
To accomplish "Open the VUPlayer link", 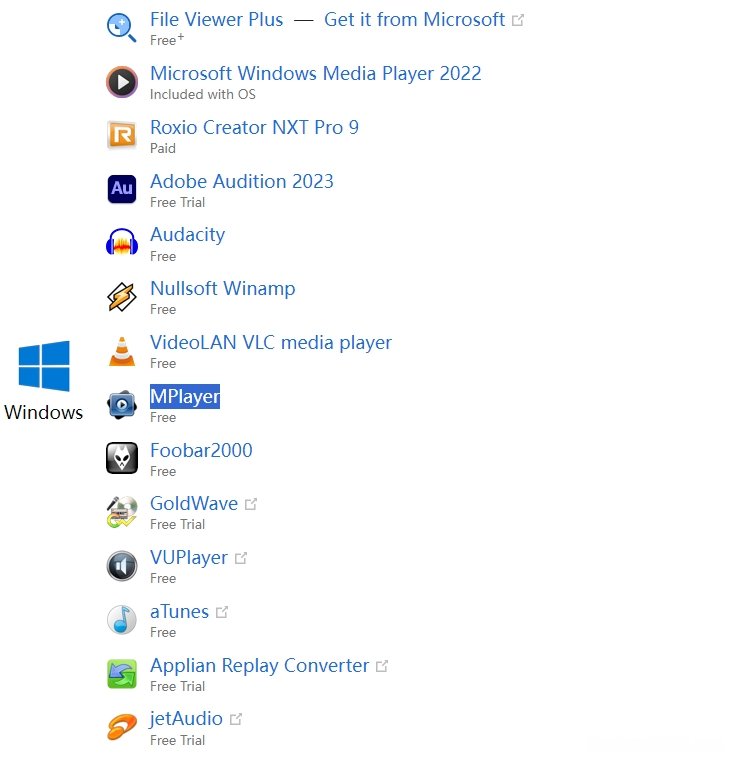I will point(189,558).
